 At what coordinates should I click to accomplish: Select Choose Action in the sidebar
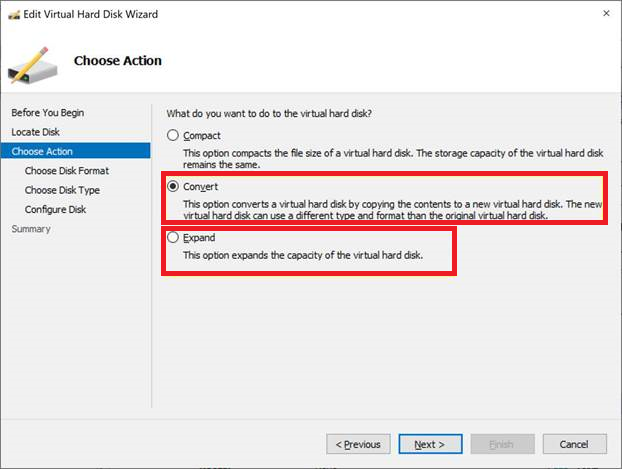pos(42,151)
